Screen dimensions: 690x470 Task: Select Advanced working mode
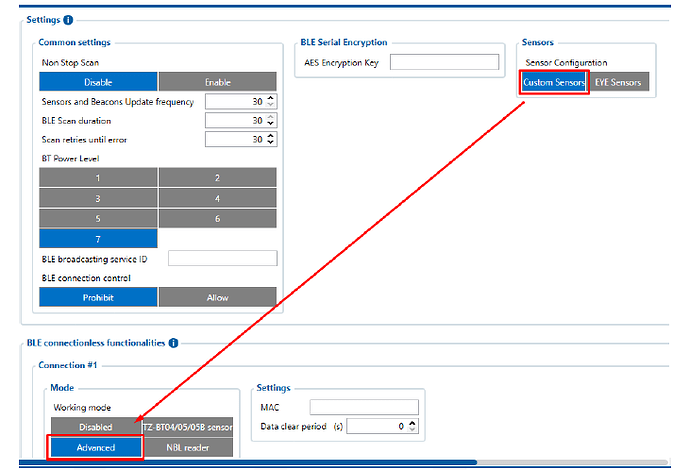pyautogui.click(x=95, y=447)
